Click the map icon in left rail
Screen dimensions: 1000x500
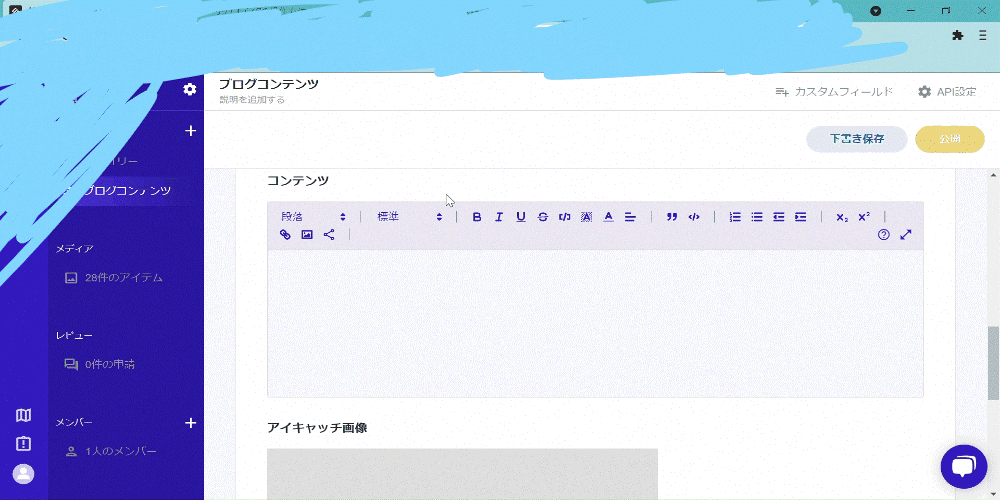pos(24,415)
